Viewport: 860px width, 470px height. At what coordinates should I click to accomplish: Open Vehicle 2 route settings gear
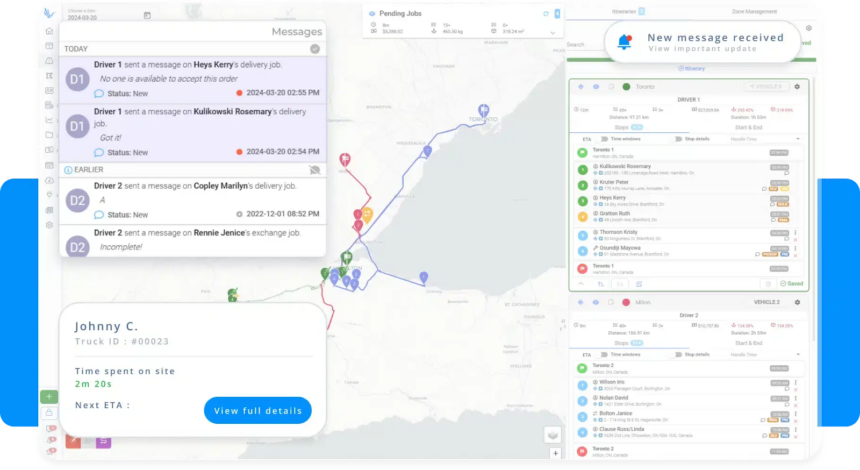(x=797, y=302)
